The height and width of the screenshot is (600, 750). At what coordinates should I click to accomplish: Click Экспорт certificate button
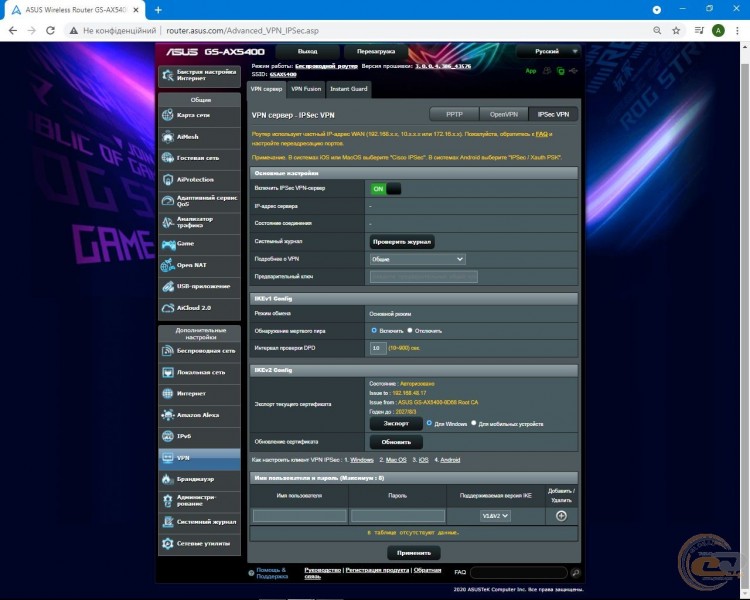point(396,423)
